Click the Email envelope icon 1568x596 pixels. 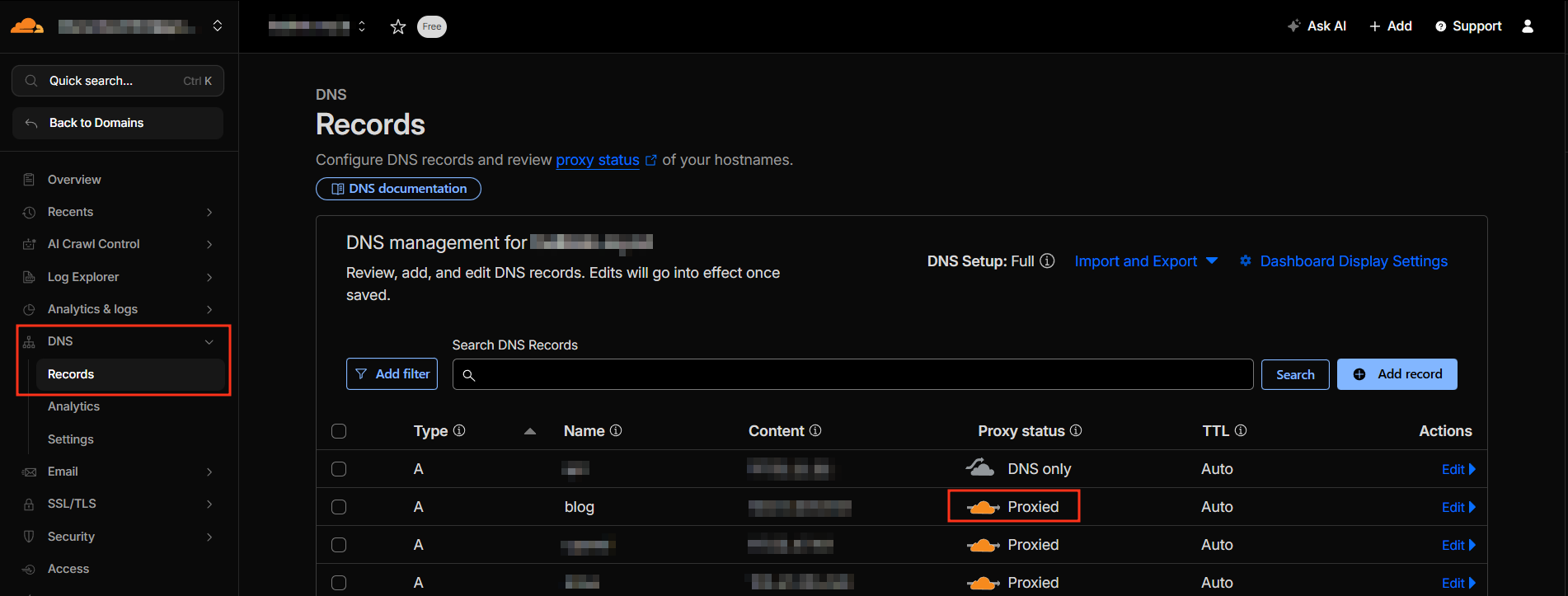click(x=29, y=472)
